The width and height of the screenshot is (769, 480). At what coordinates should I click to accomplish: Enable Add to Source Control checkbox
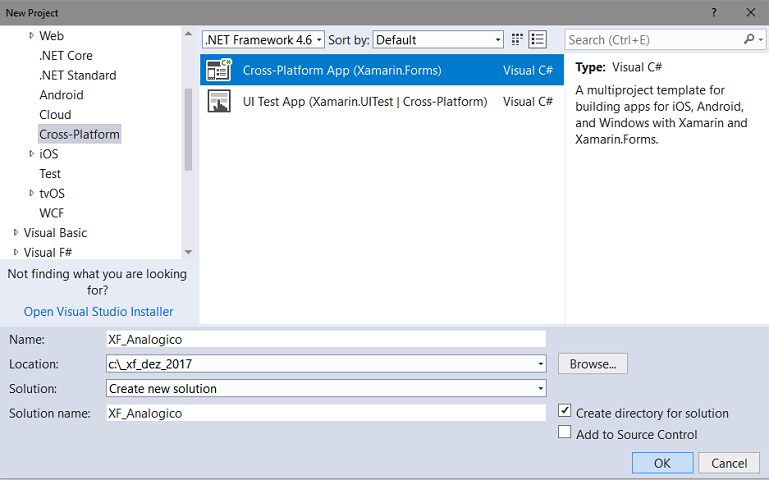[564, 432]
